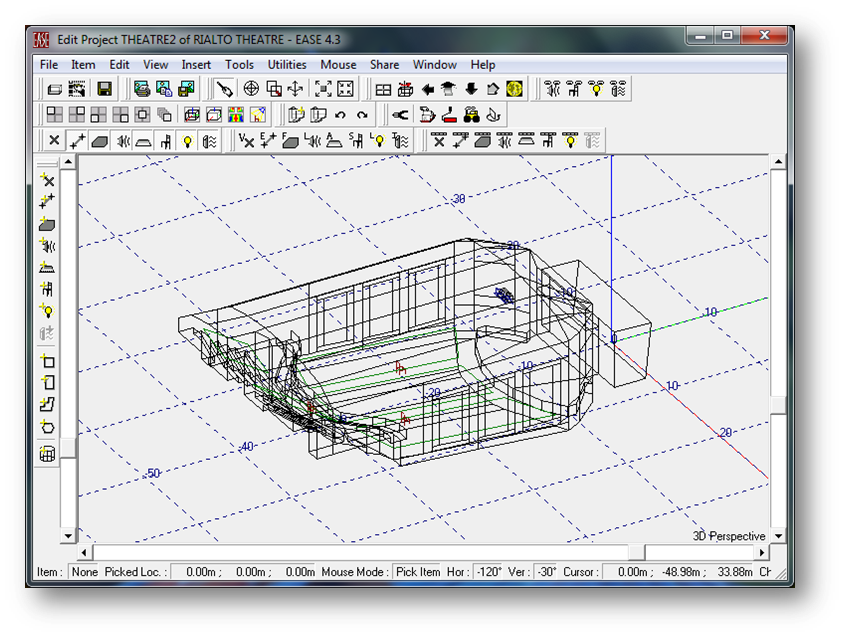
Task: Click the black down arrow toolbar icon
Action: [471, 89]
